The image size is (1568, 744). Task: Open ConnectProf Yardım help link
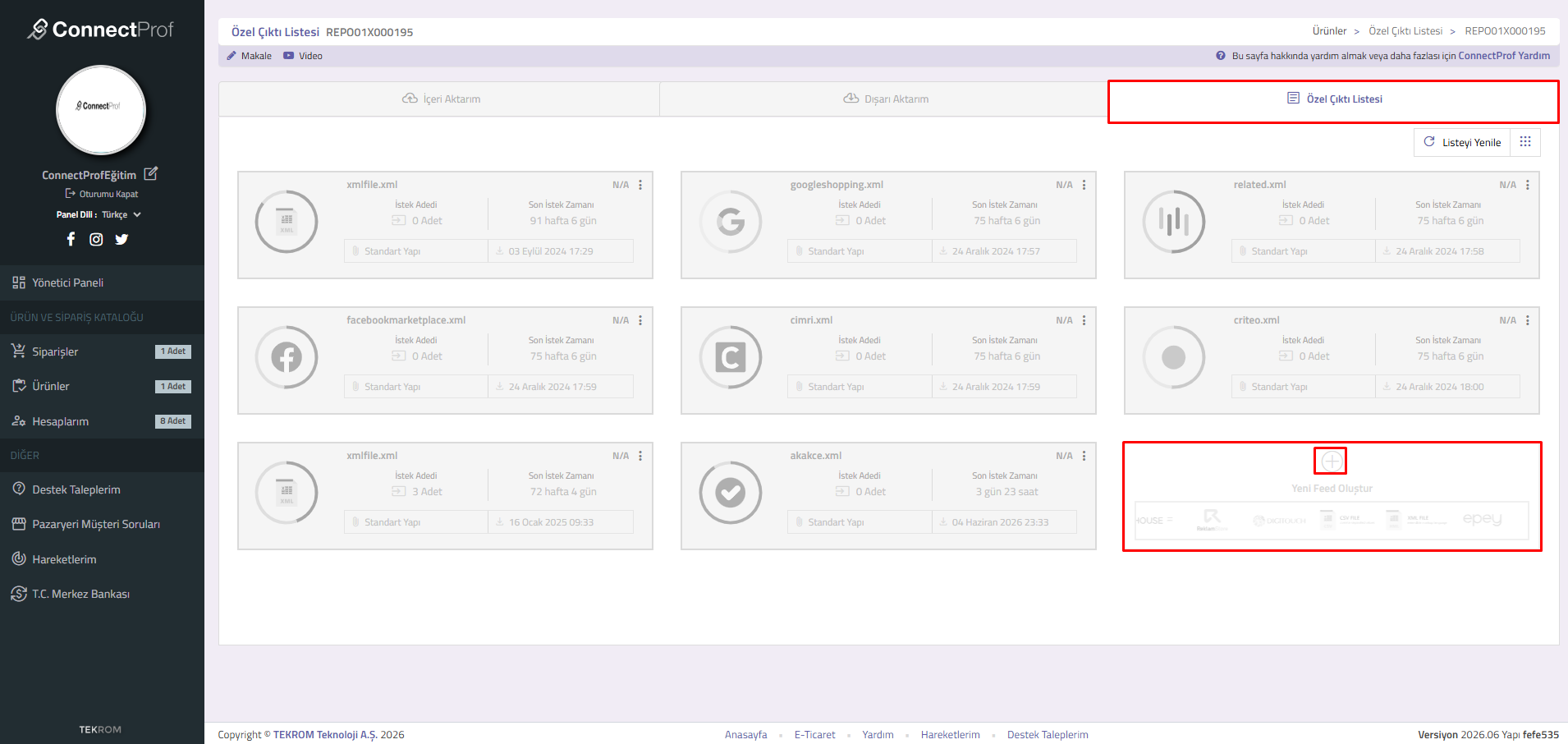[x=1504, y=56]
